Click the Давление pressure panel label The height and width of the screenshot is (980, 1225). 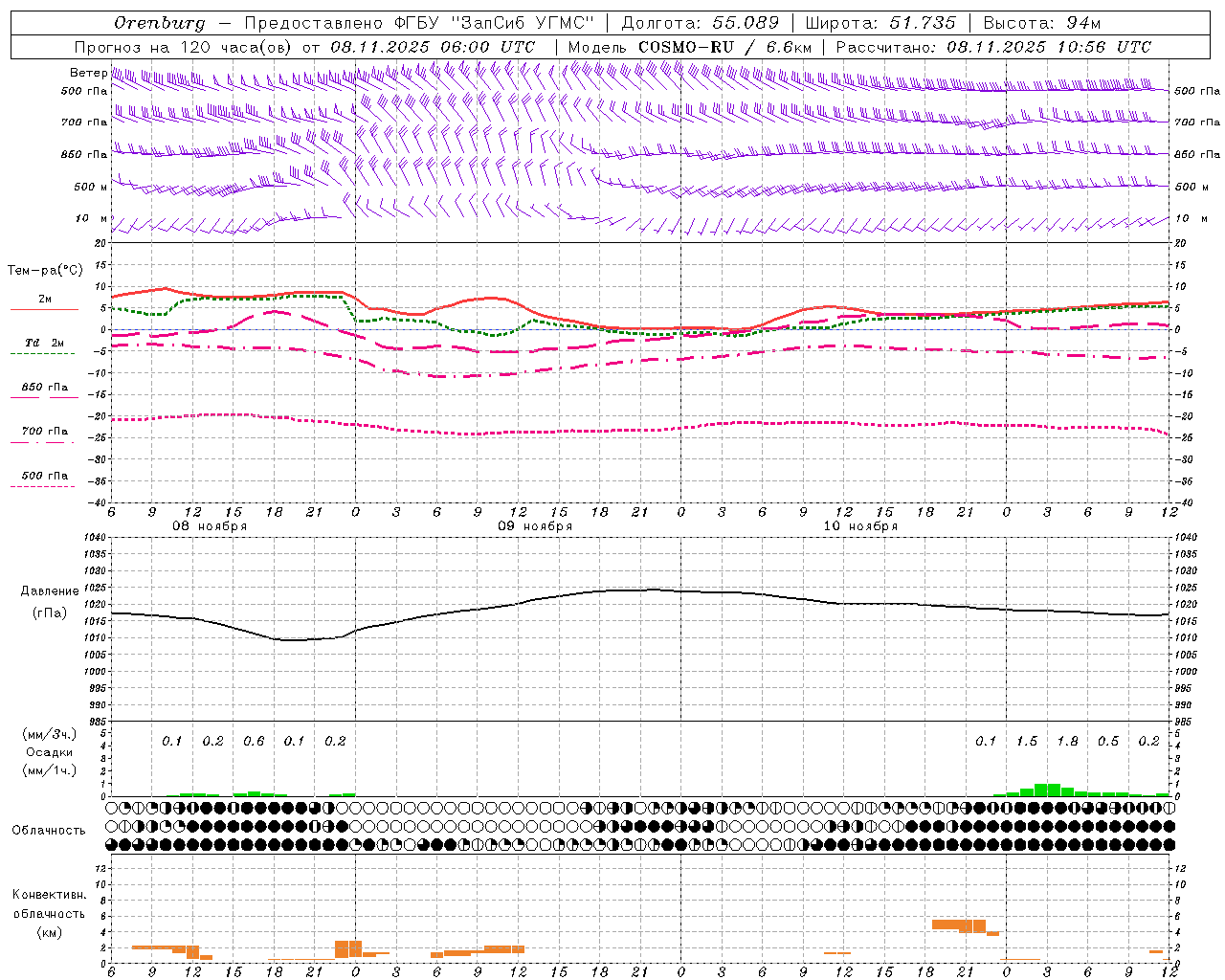point(50,591)
